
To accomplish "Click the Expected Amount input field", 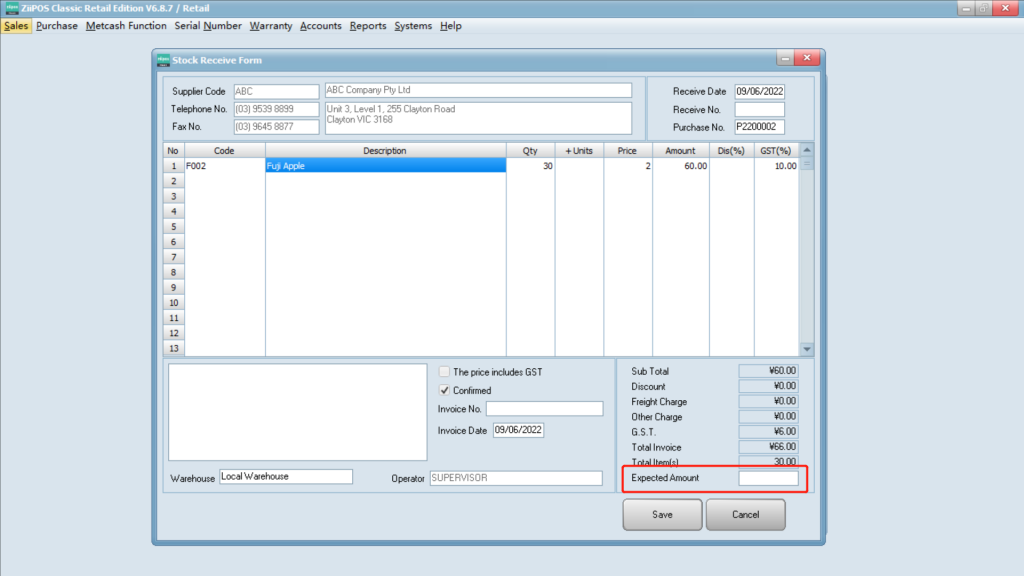I will (x=768, y=479).
